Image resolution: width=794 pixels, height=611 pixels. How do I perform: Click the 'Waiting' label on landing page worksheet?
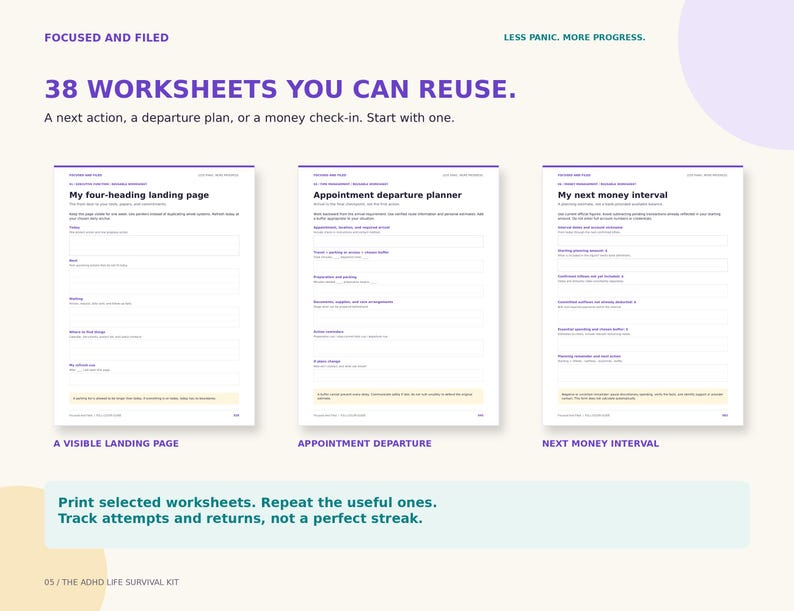(76, 299)
